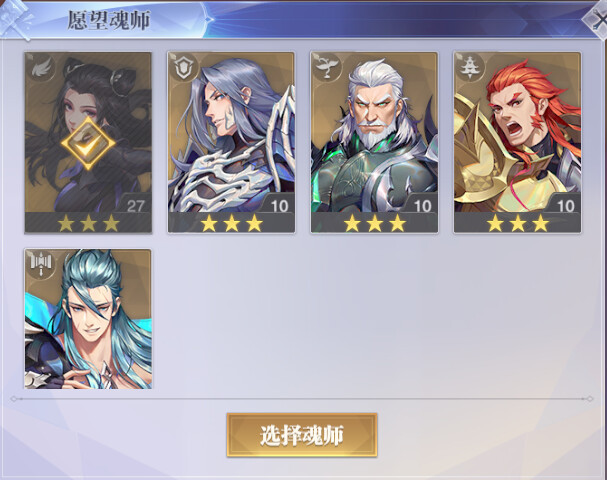Select the purple-haired armored soul master card

[x=231, y=142]
